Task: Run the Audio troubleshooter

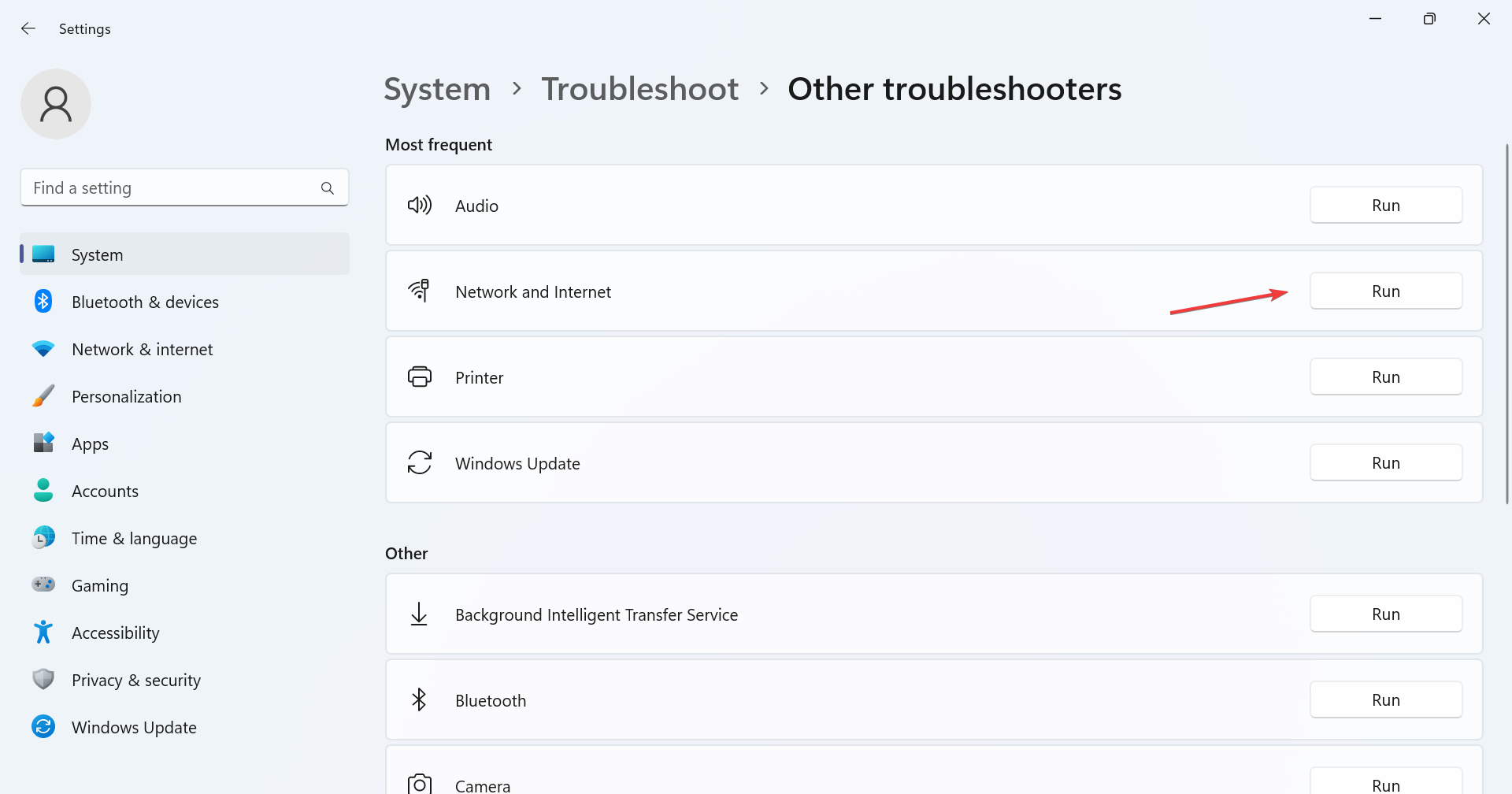Action: 1386,206
